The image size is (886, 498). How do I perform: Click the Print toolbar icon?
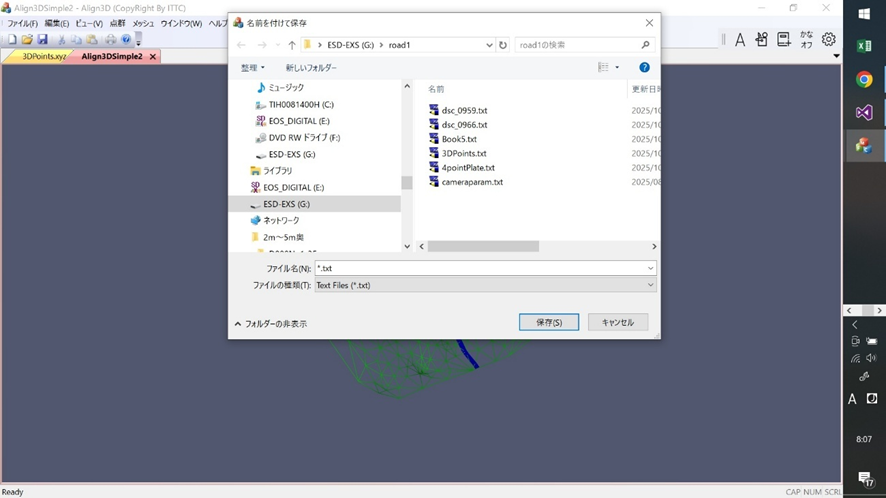pos(110,40)
